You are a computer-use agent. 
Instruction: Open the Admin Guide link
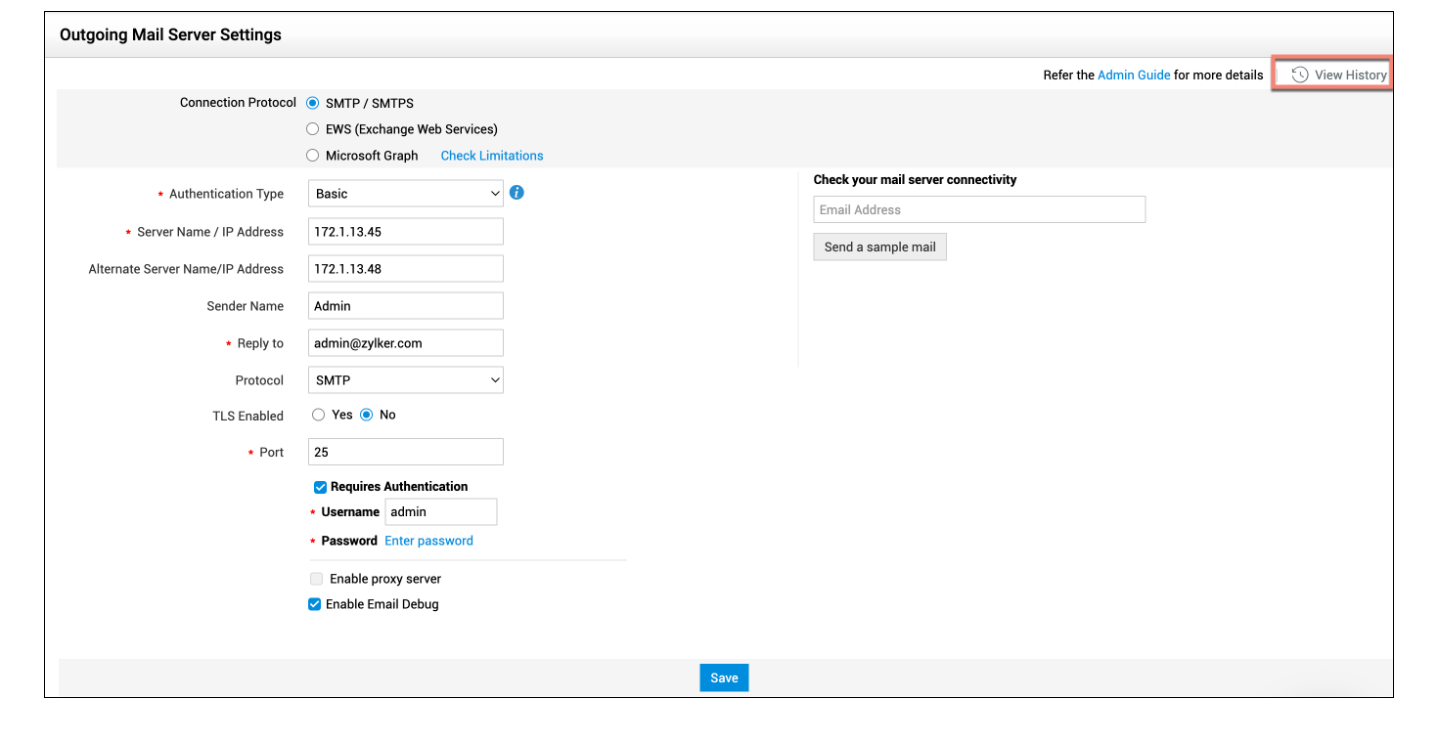pos(1133,75)
